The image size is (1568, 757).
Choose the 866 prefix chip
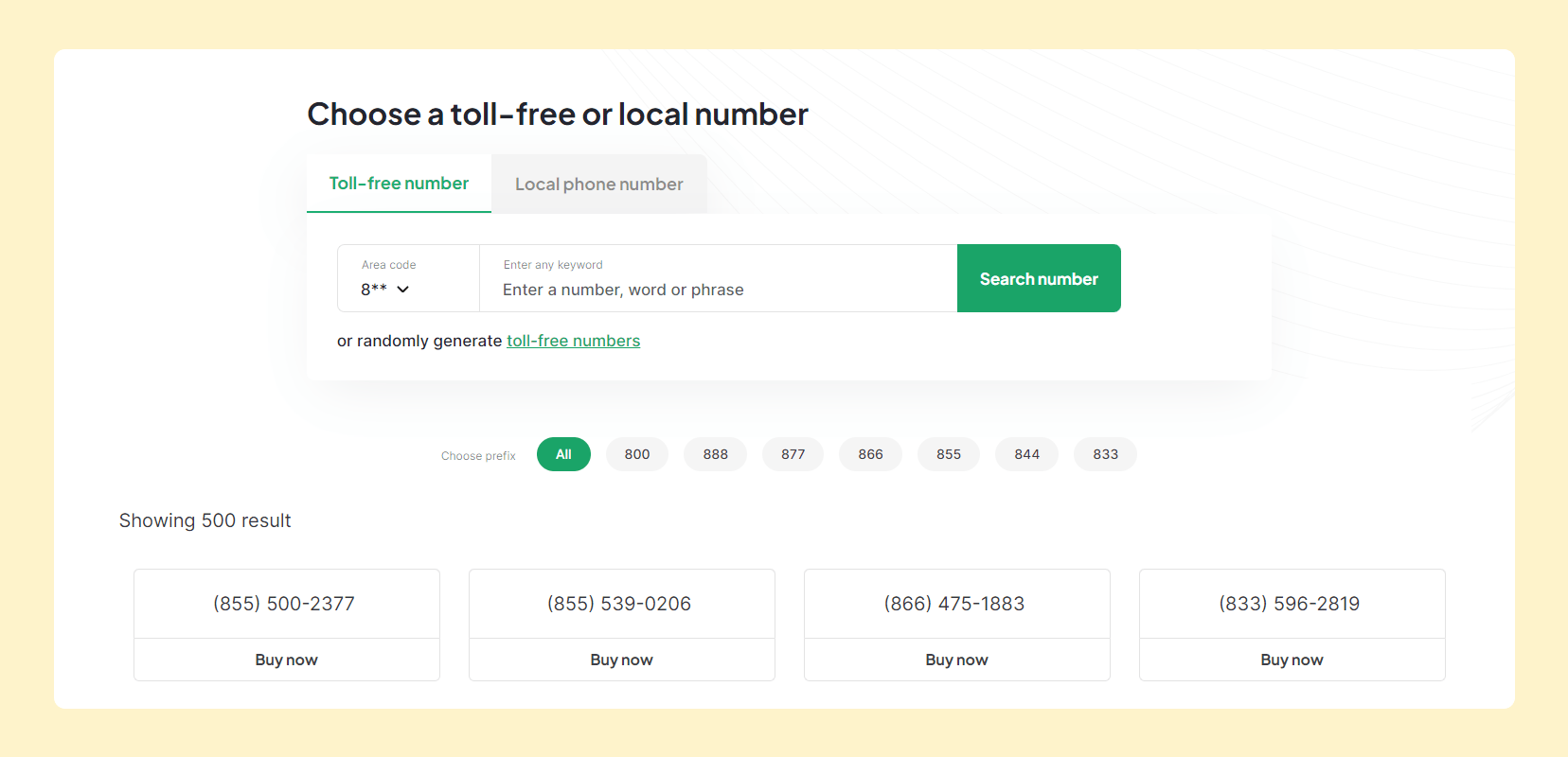[x=871, y=454]
